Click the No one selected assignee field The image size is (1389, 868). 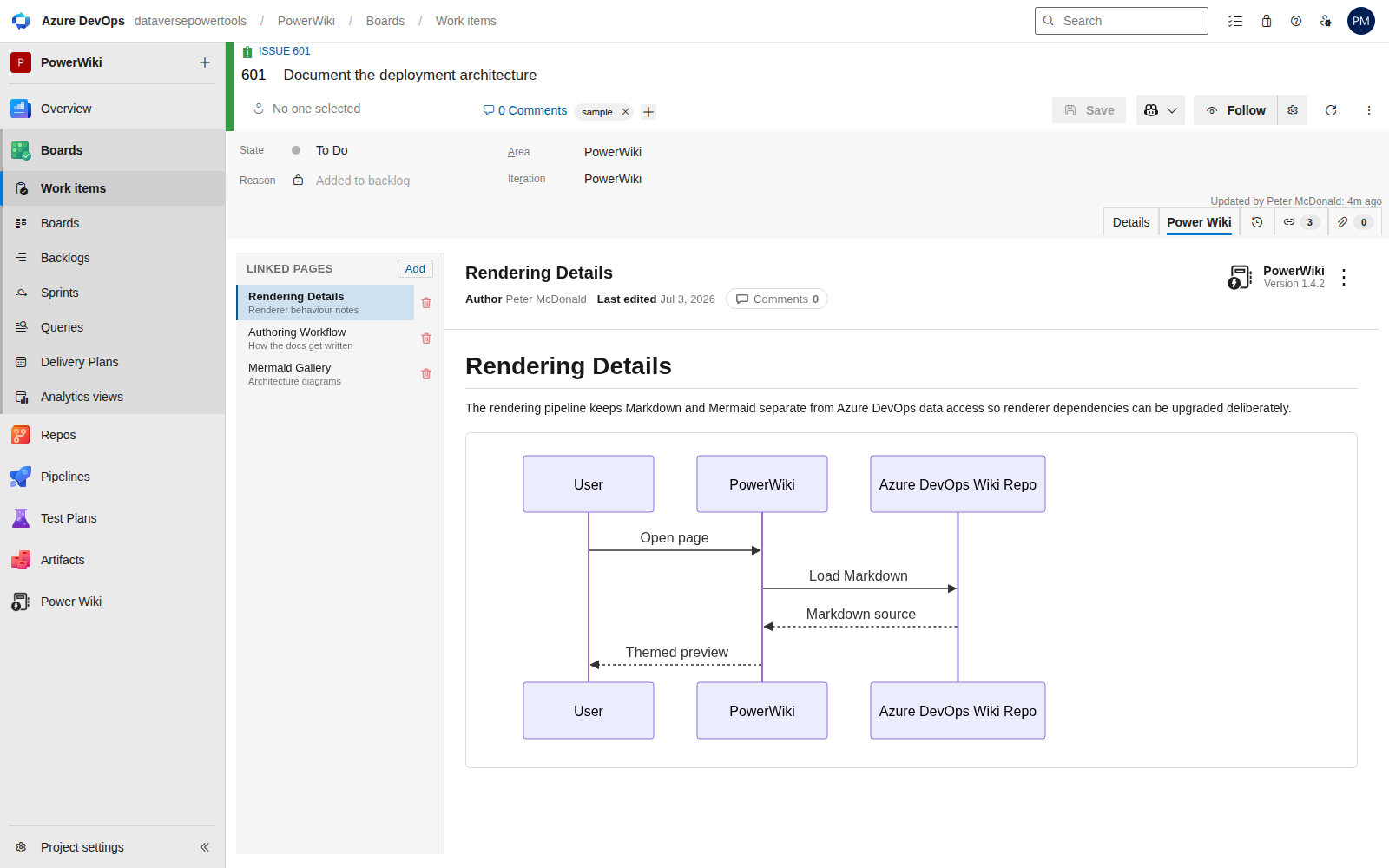[x=306, y=108]
